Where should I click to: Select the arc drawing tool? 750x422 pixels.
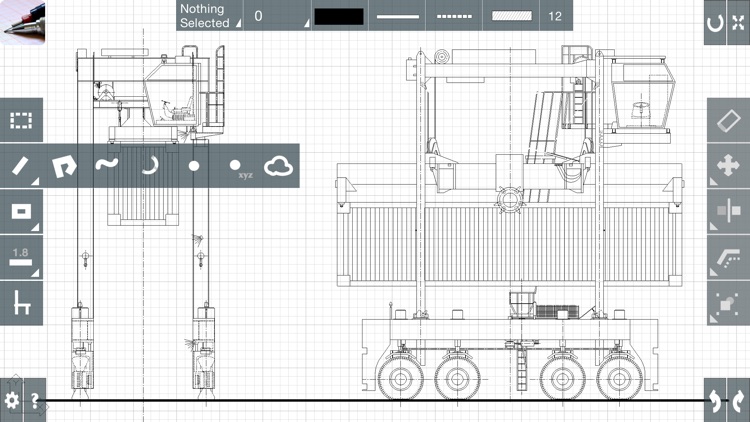point(150,166)
